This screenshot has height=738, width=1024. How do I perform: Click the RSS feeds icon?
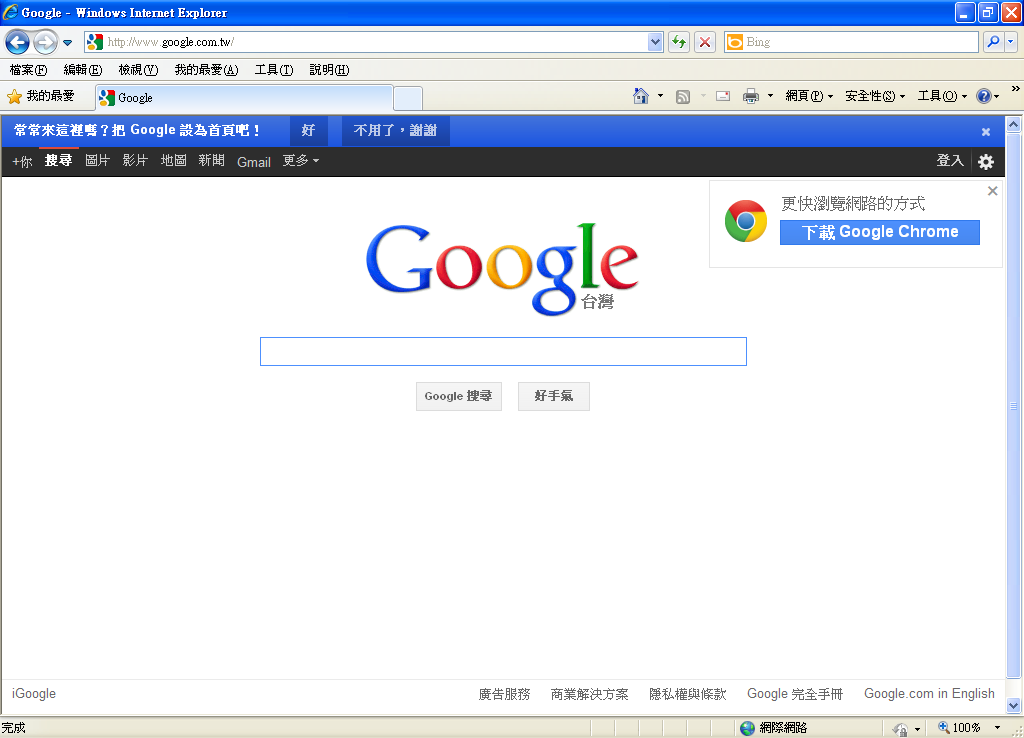683,96
